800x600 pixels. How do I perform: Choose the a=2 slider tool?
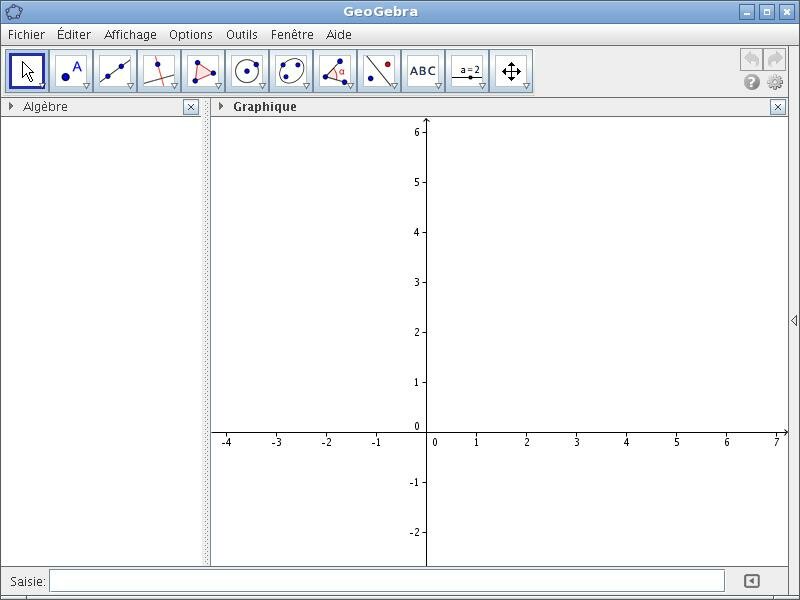coord(466,71)
